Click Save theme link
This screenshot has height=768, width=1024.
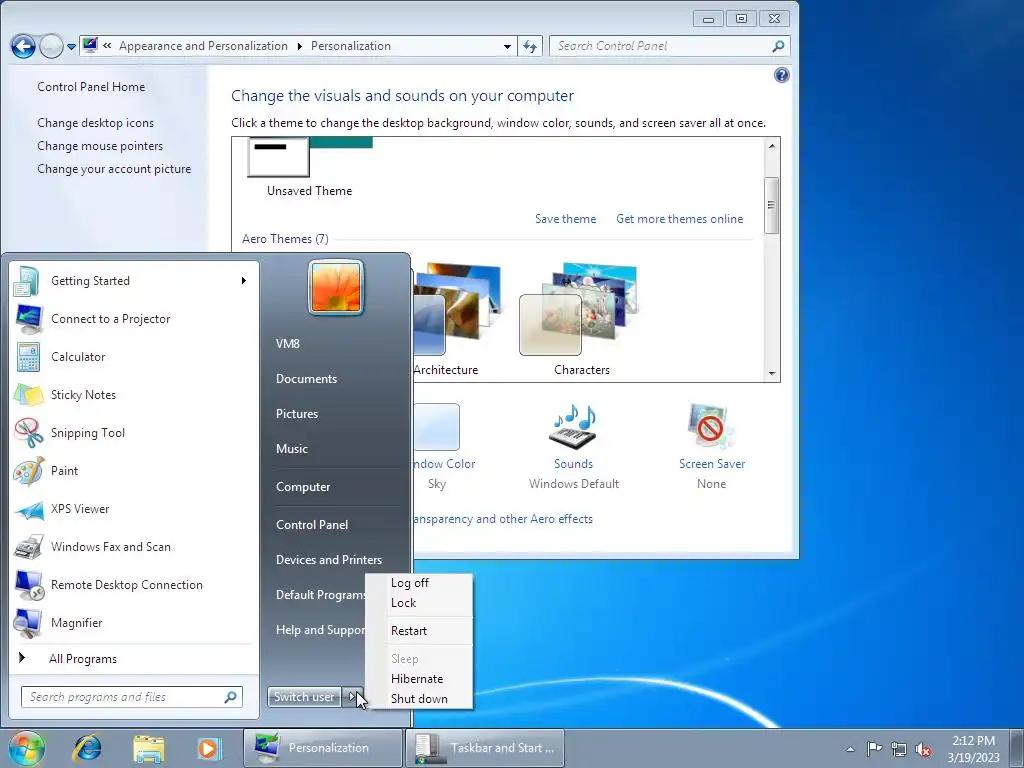click(566, 219)
